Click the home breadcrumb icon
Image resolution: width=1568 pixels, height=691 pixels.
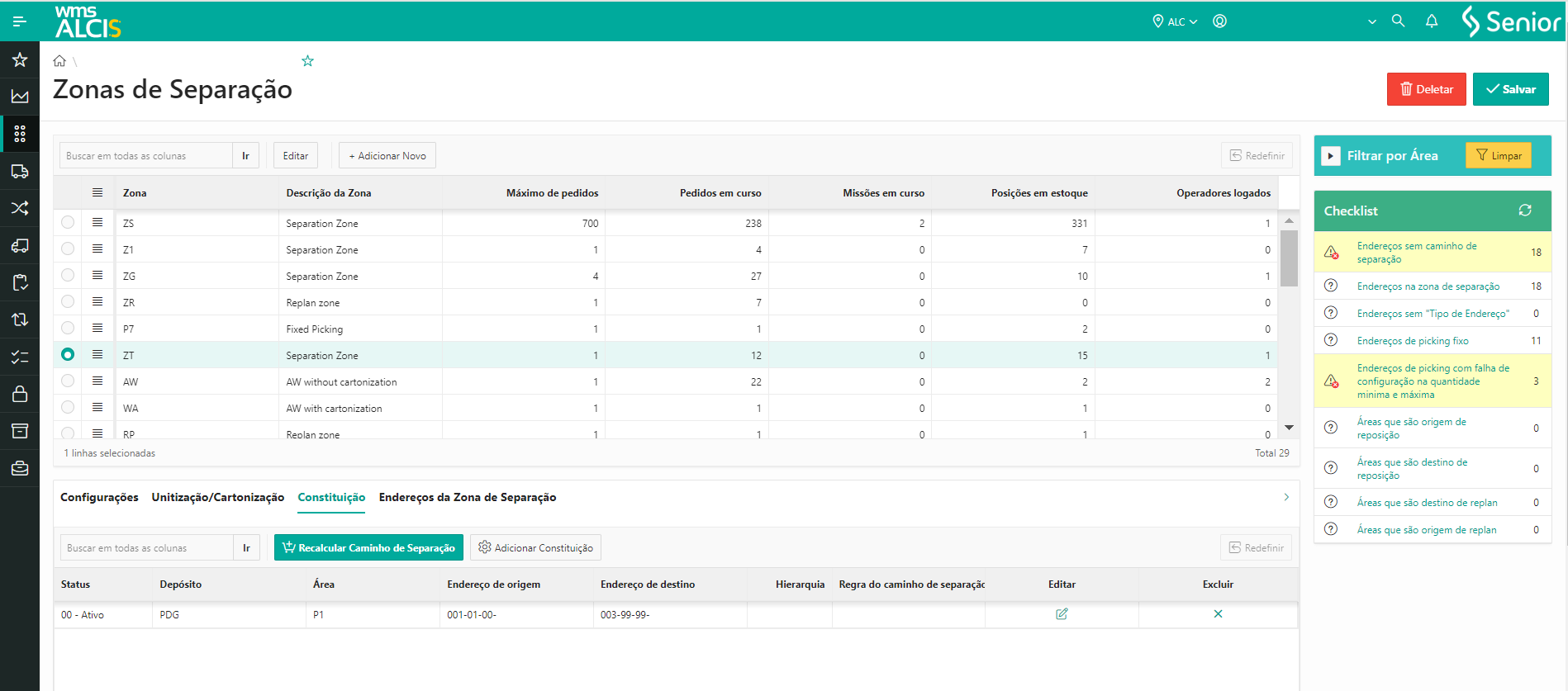(x=59, y=61)
